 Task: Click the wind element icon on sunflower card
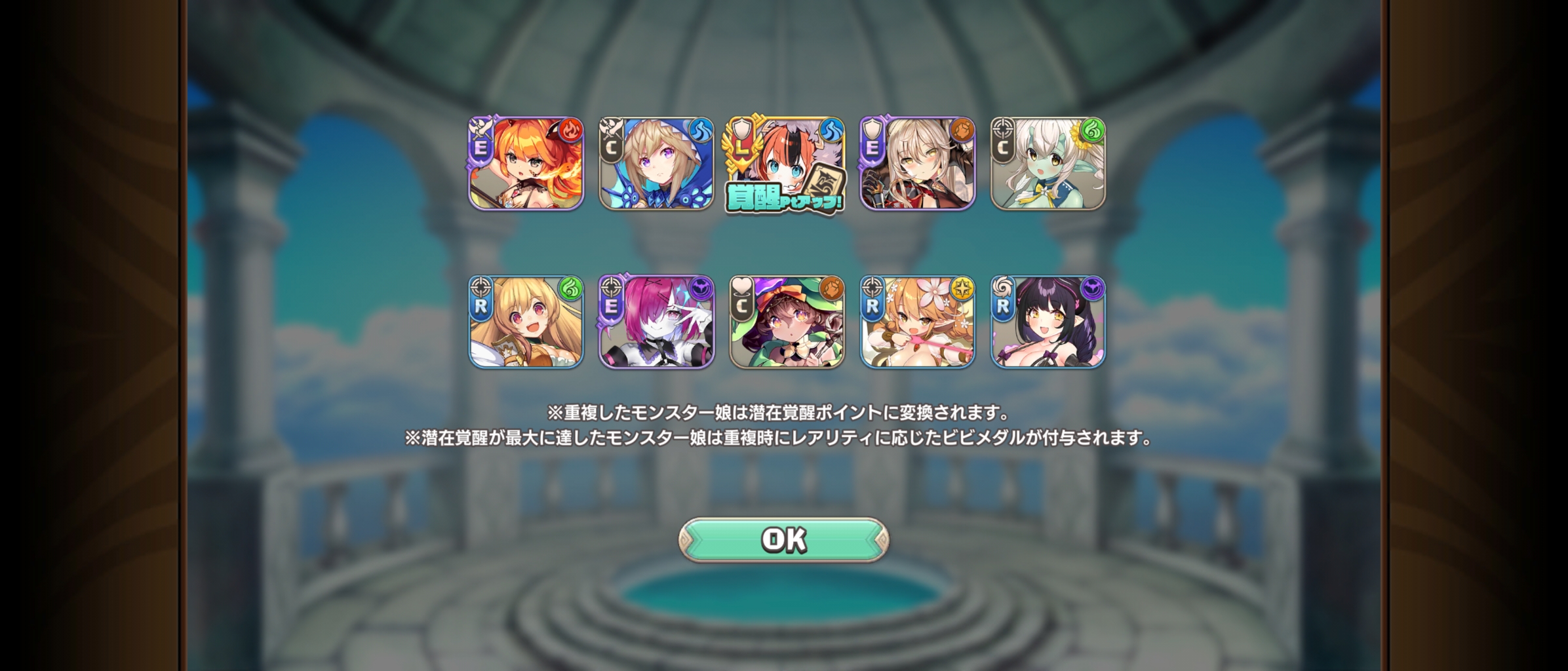pyautogui.click(x=1093, y=130)
